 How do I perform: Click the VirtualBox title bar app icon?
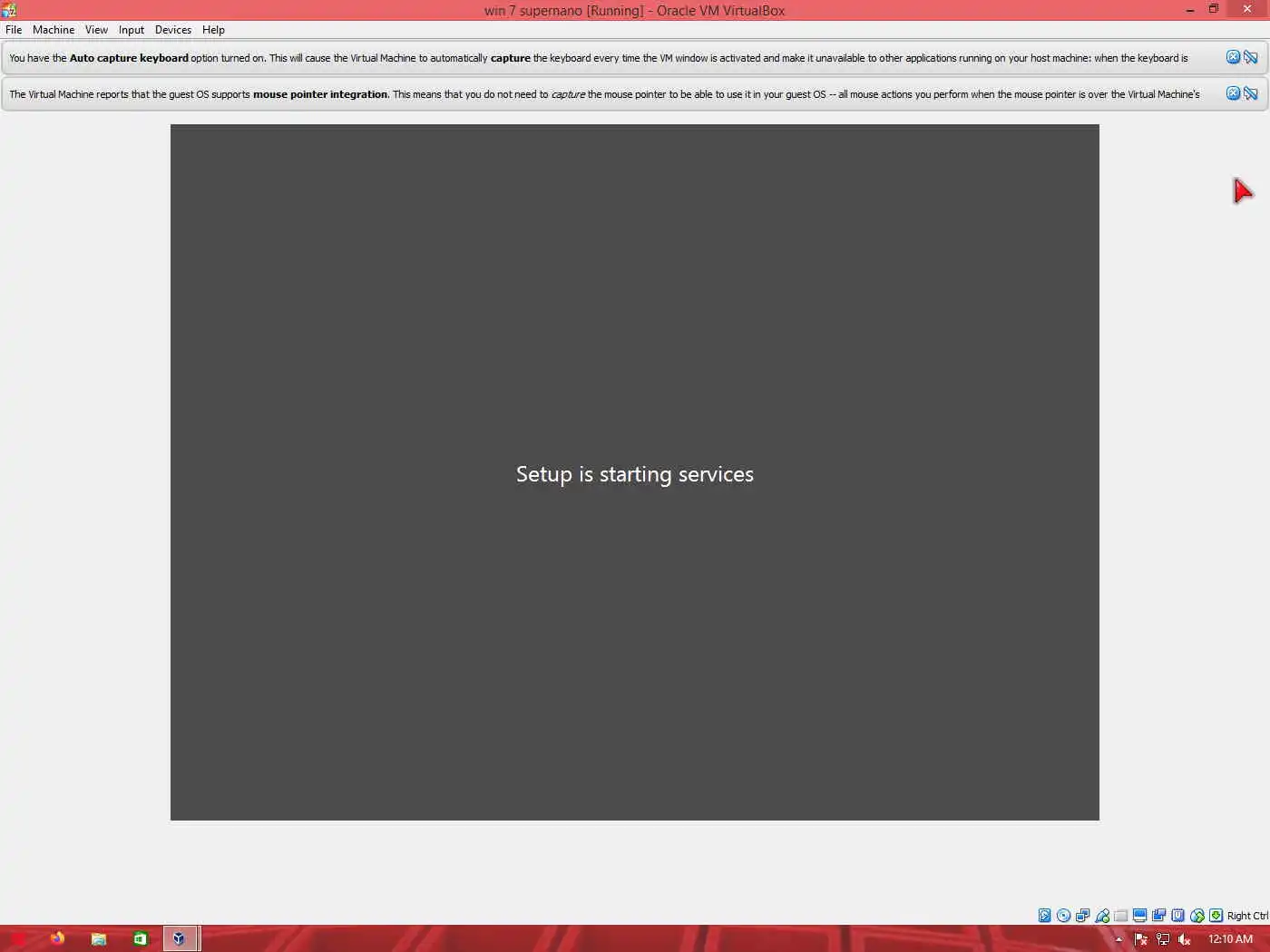pyautogui.click(x=9, y=10)
